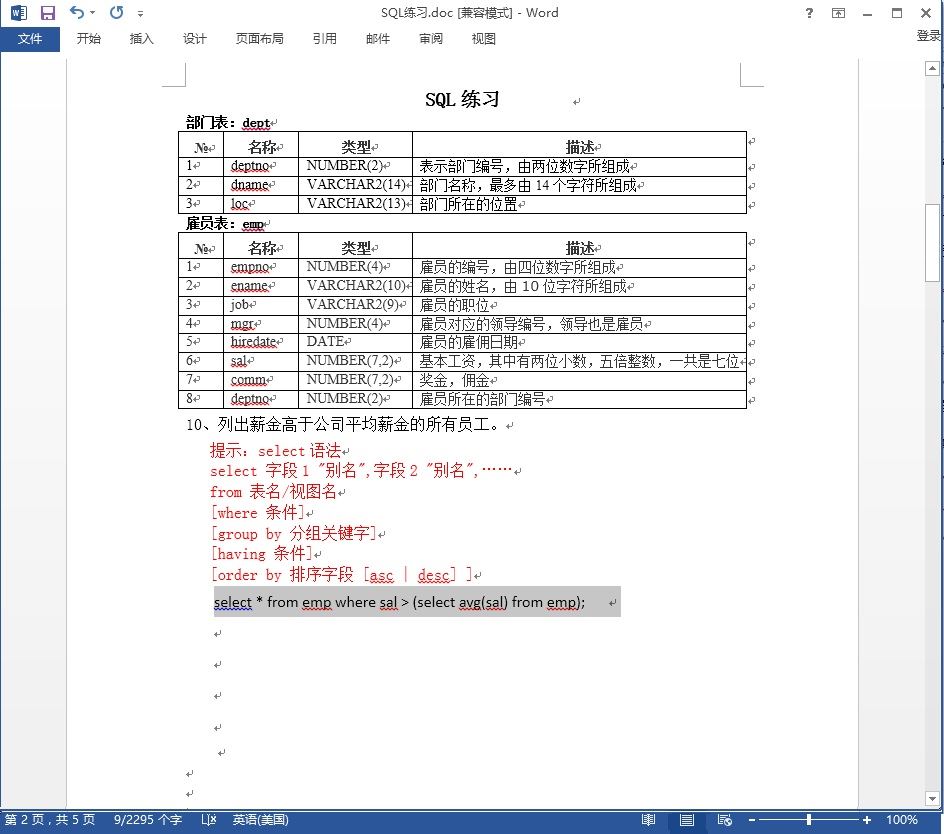Click the SQL 练习 document title

[462, 99]
